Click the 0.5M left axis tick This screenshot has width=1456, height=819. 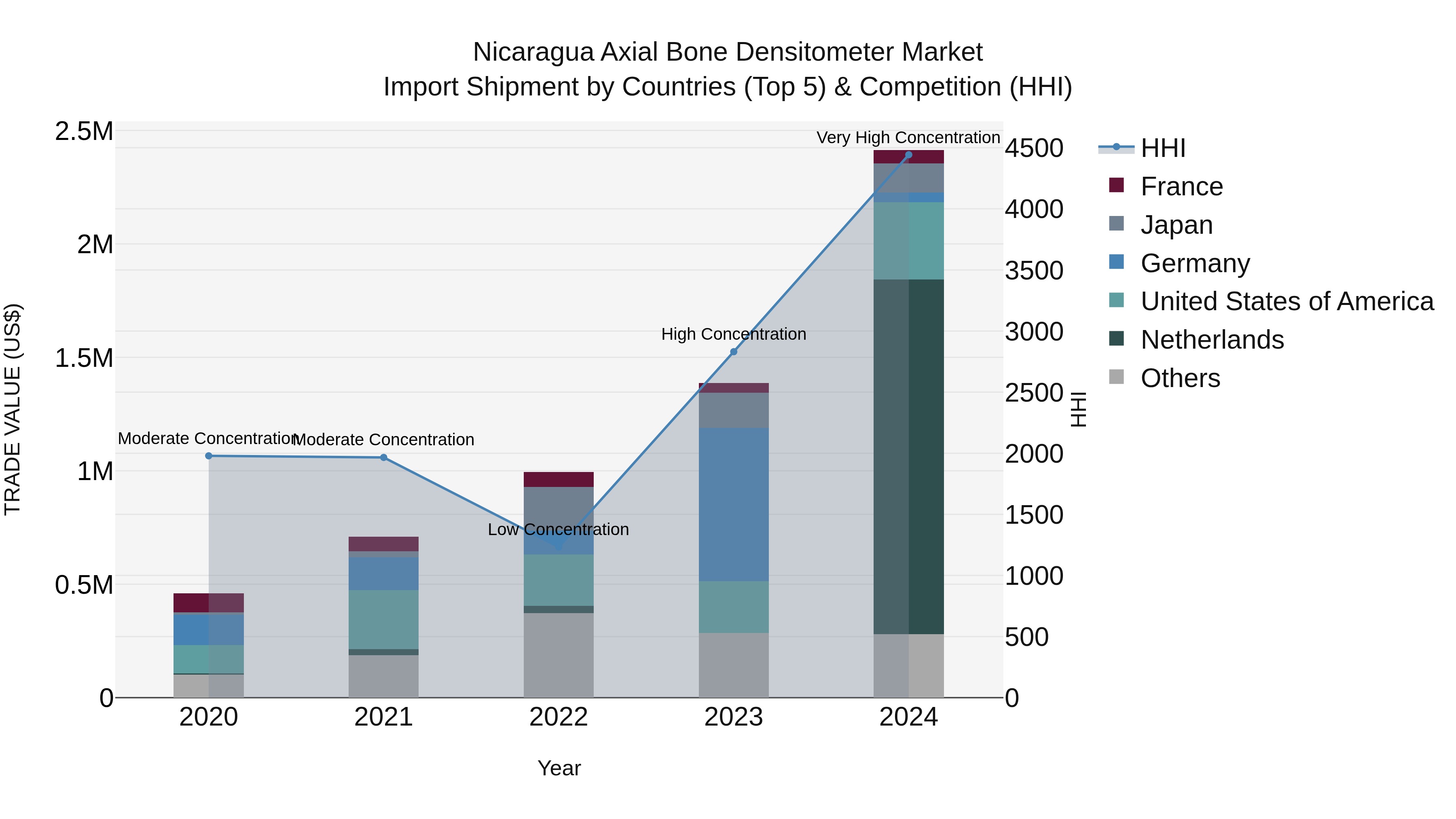84,585
